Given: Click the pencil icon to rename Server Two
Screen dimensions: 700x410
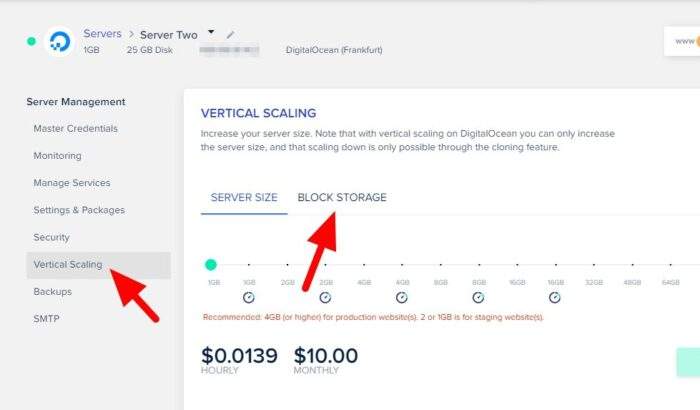Looking at the screenshot, I should pyautogui.click(x=230, y=34).
